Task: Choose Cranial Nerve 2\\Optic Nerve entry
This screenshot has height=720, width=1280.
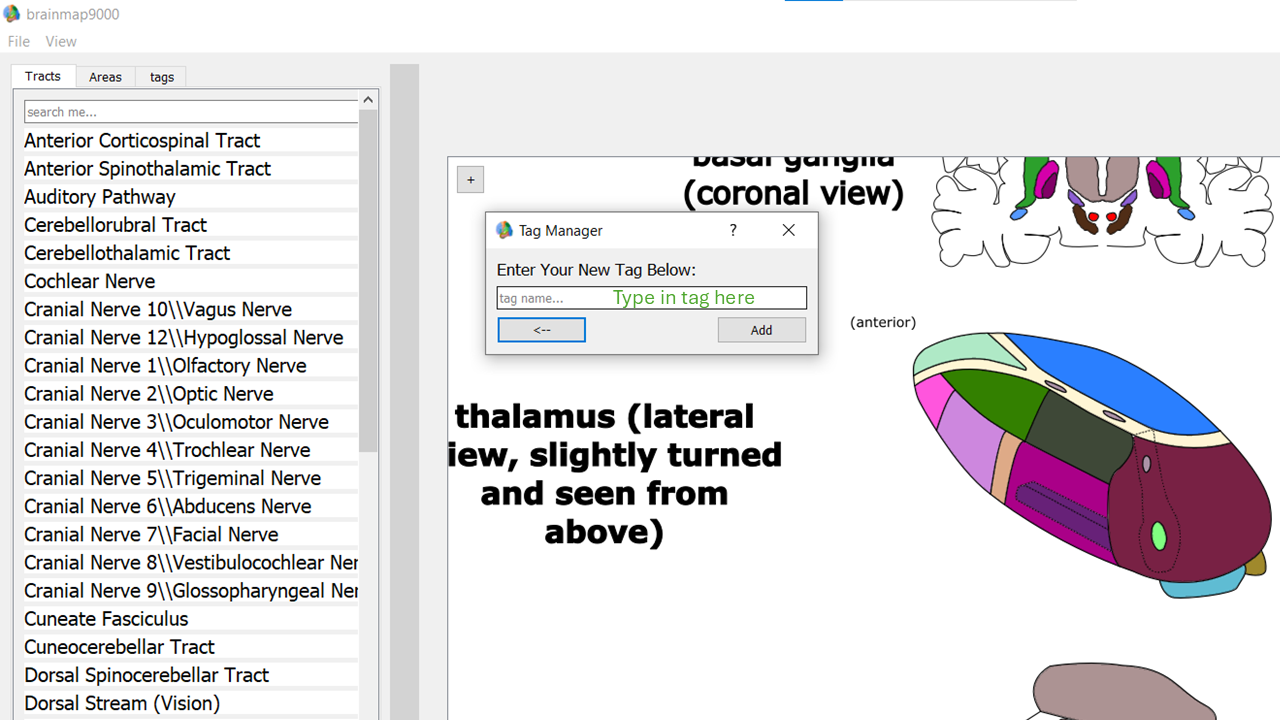Action: click(148, 394)
